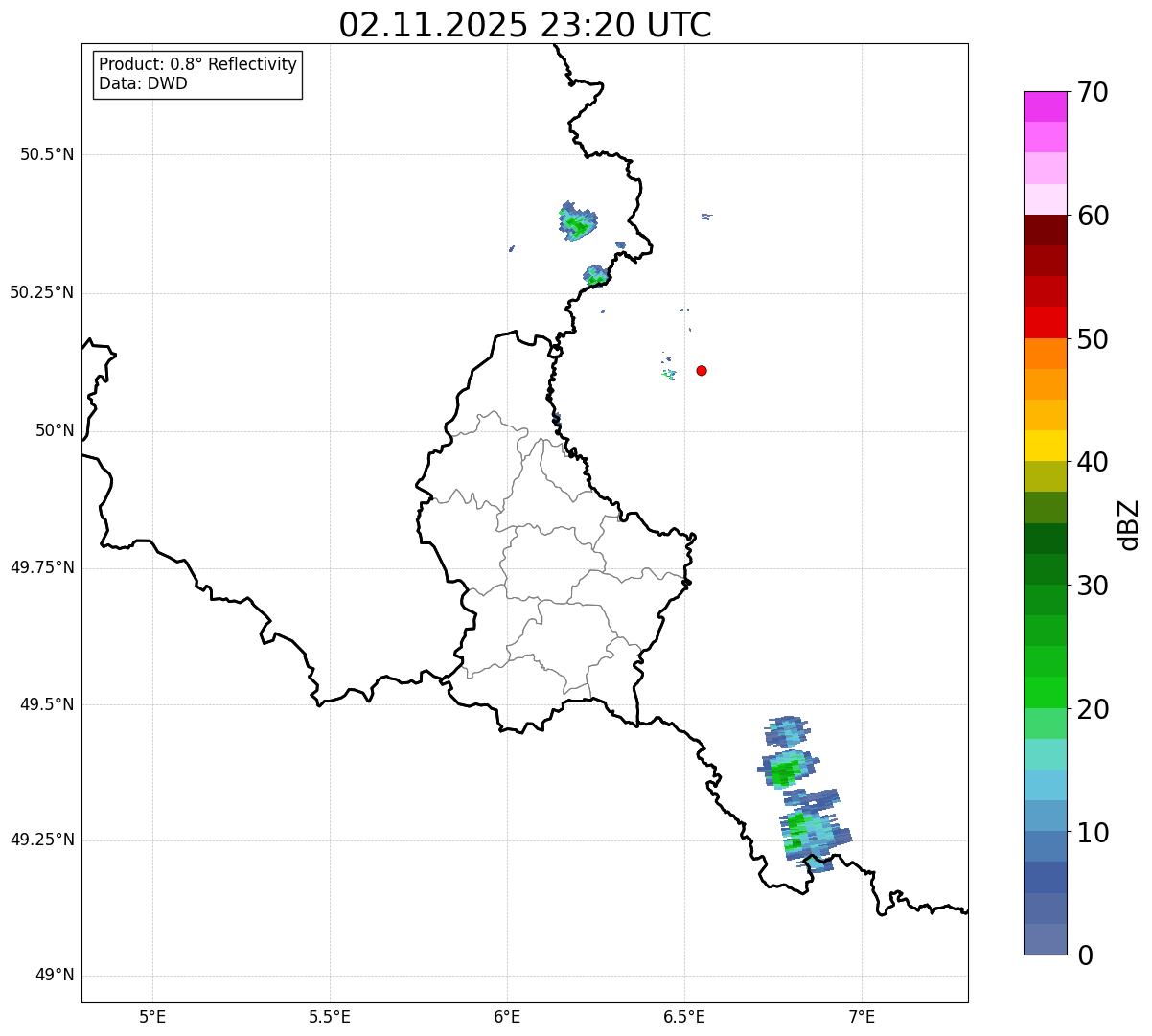Select the 49.25°N latitude axis label

point(42,840)
